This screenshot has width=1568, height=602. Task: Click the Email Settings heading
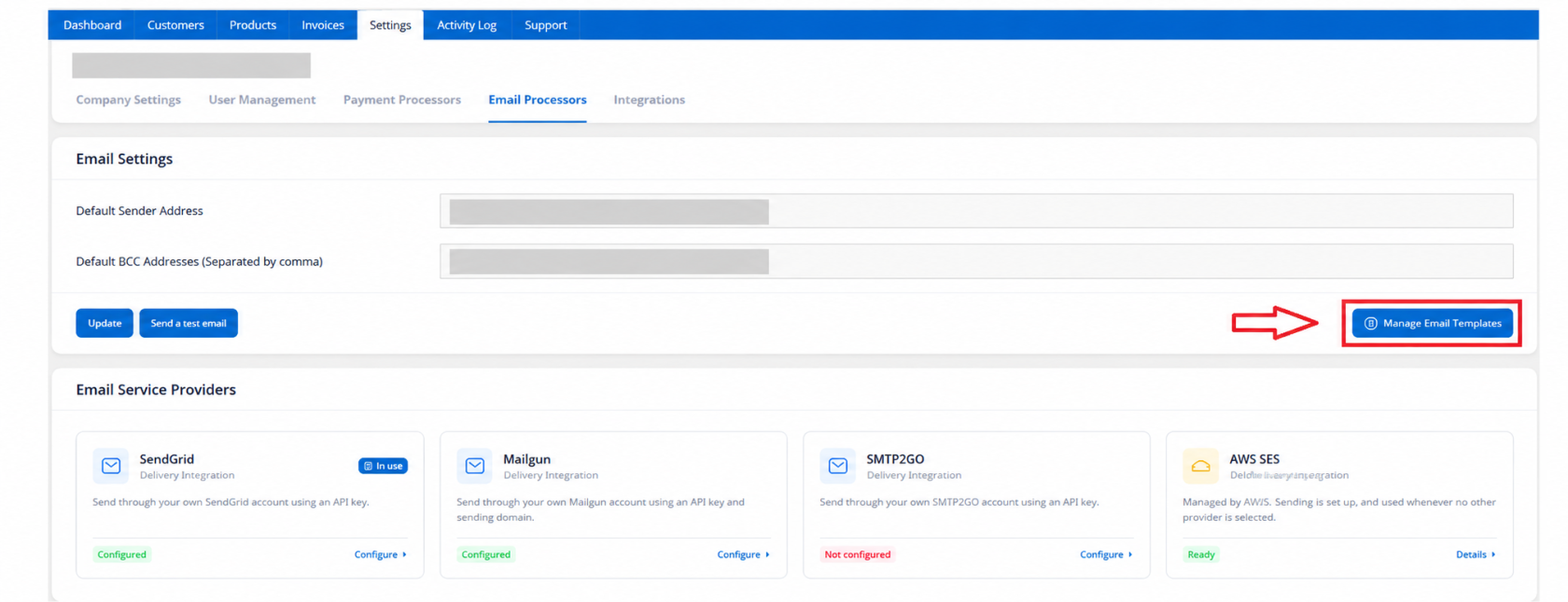click(x=124, y=159)
